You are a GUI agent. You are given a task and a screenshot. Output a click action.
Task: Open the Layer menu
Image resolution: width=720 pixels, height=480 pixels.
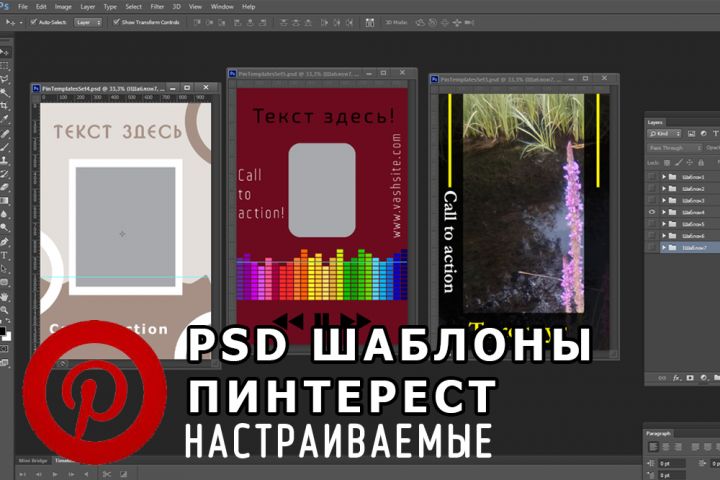tap(87, 7)
